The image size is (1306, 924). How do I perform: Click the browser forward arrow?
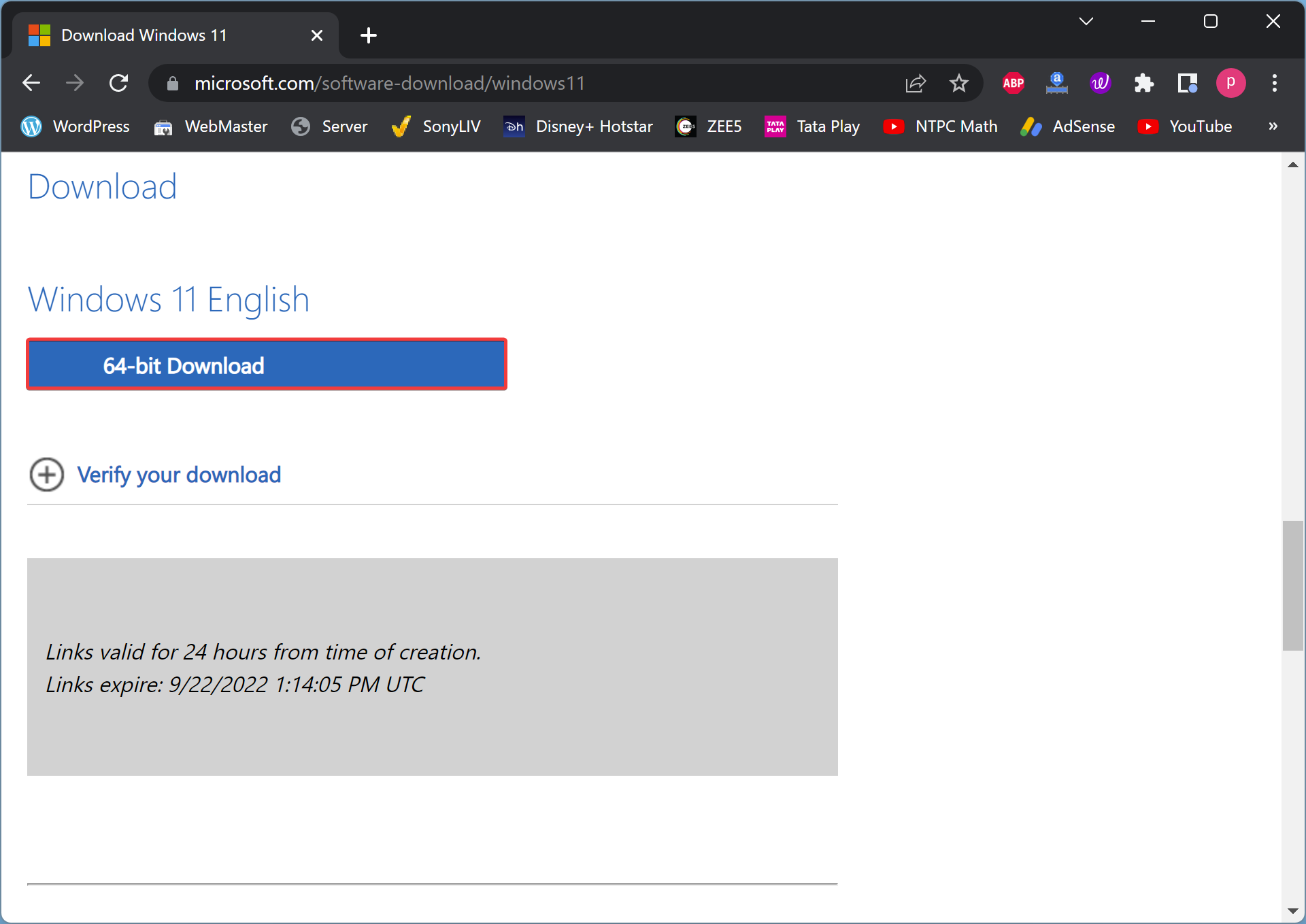pos(75,83)
